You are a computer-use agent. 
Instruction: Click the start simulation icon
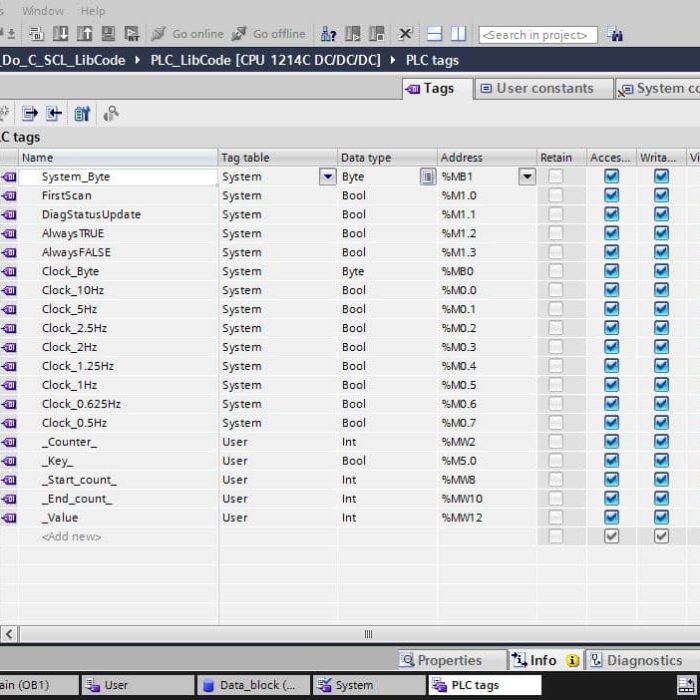(108, 34)
